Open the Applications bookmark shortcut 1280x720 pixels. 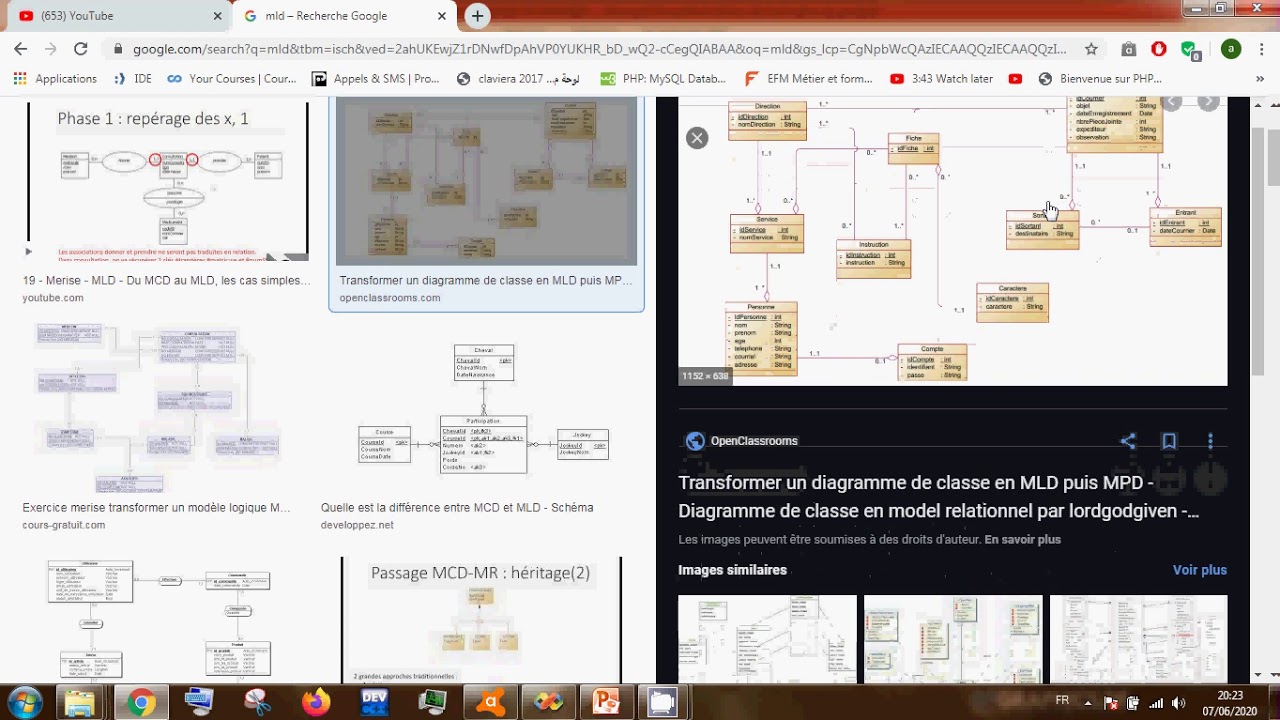[55, 78]
